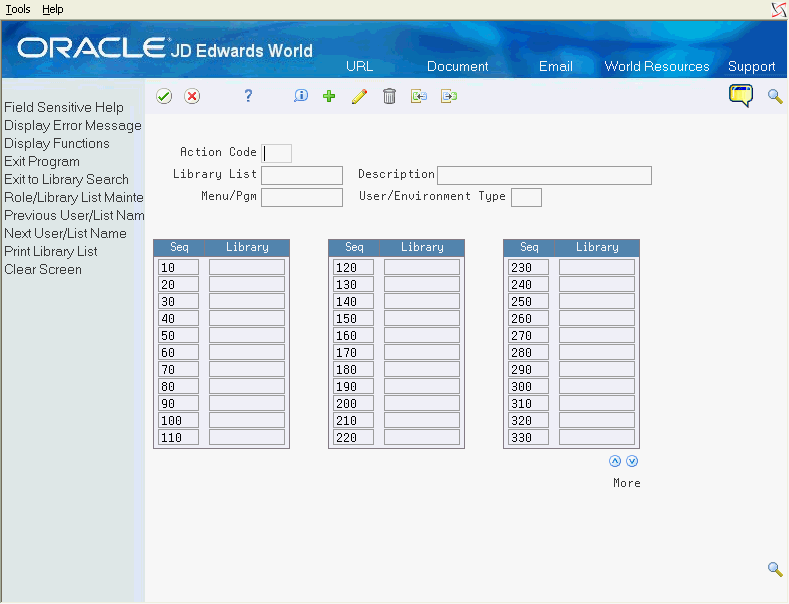
Task: Click Field Sensitive Help link
Action: [x=64, y=107]
